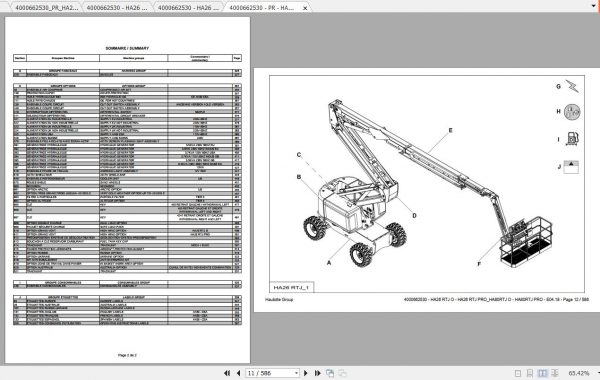Click the label icon marked J
Viewport: 600px width, 380px height.
point(571,167)
